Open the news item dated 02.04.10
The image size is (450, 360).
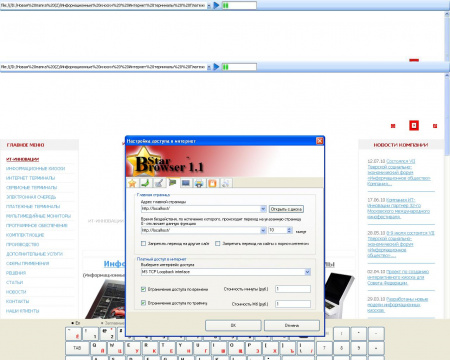pyautogui.click(x=398, y=277)
